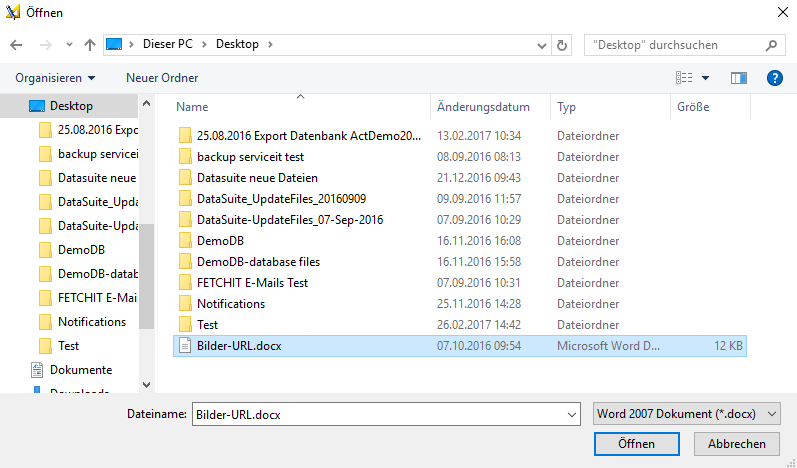Click the Öffnen button
The width and height of the screenshot is (797, 468).
[x=636, y=444]
